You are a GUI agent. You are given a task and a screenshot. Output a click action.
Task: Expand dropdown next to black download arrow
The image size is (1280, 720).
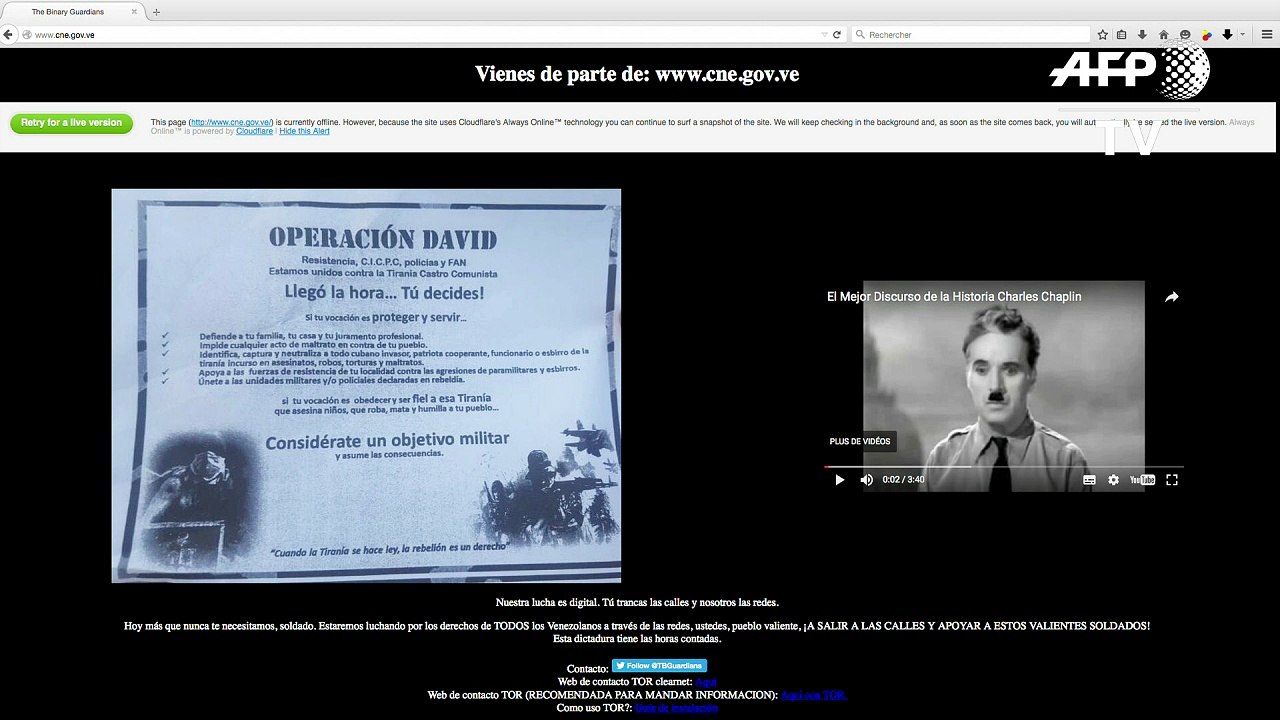coord(1242,34)
